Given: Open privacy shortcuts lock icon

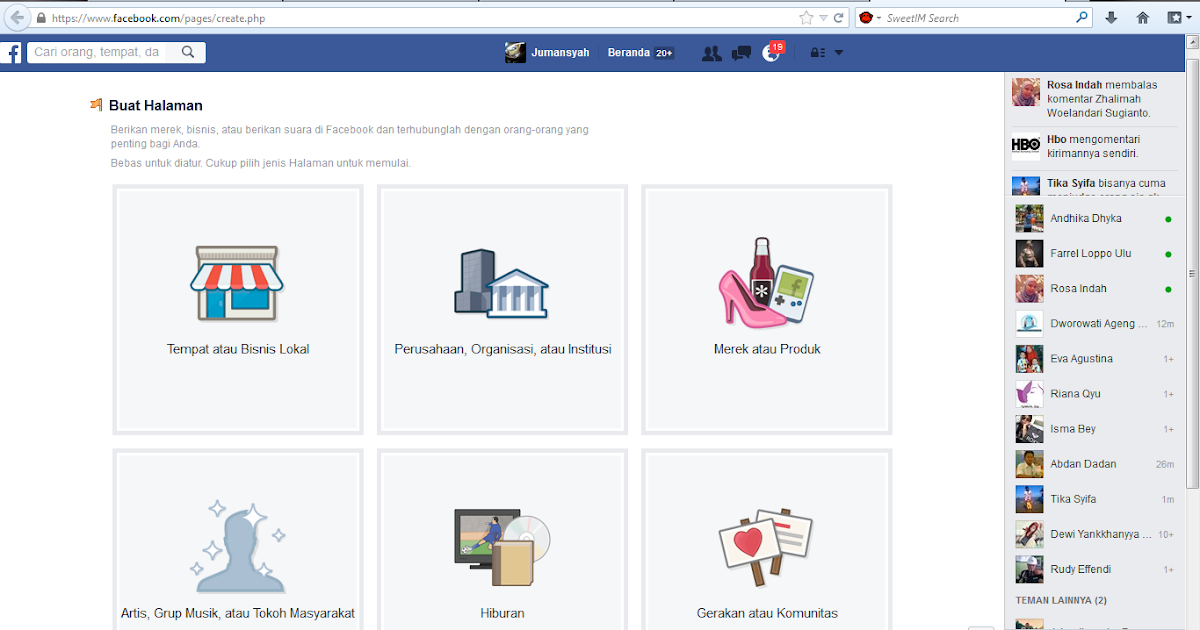Looking at the screenshot, I should tap(818, 53).
